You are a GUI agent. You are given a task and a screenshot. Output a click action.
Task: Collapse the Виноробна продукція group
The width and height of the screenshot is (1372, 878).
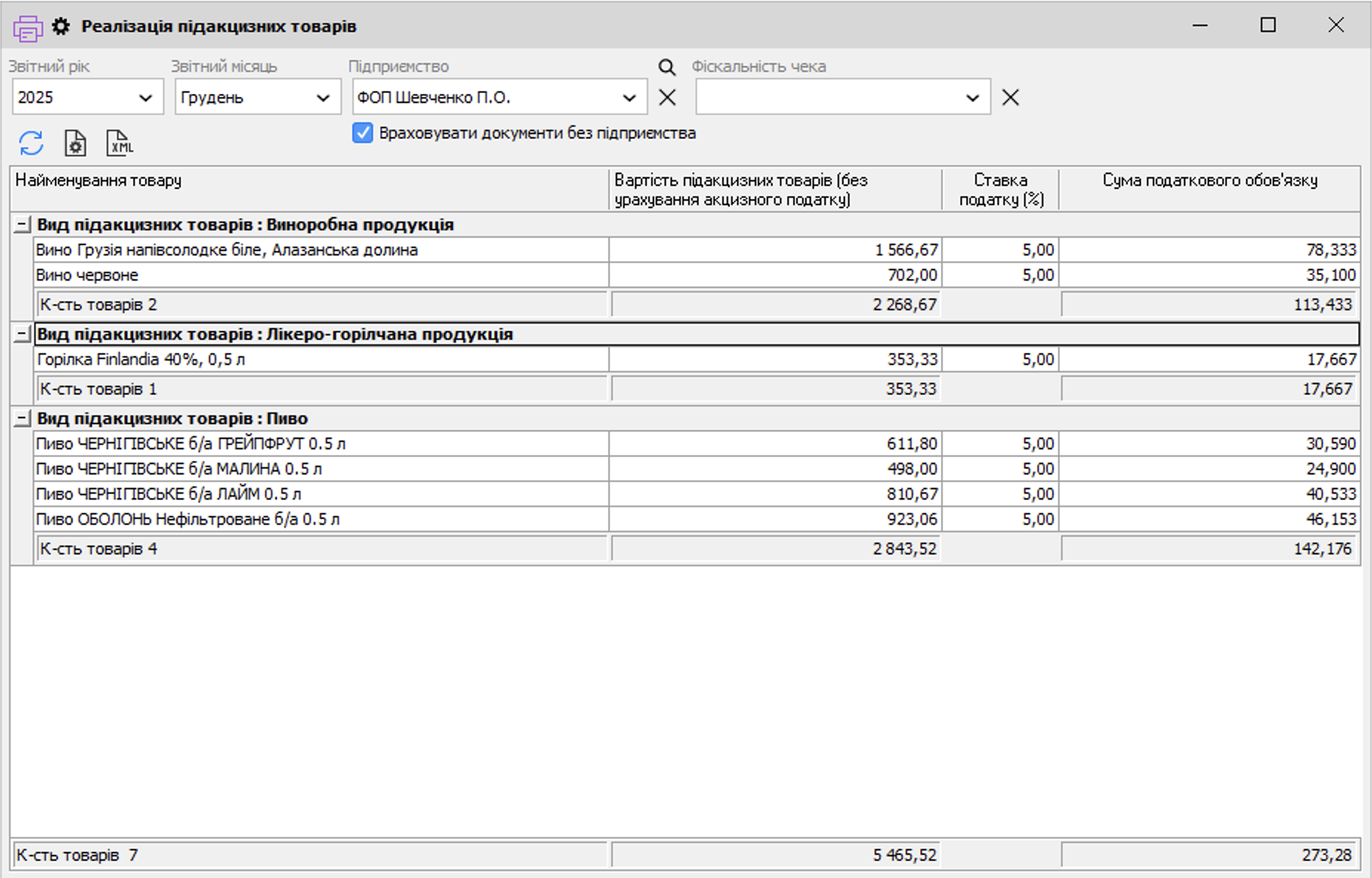[23, 225]
